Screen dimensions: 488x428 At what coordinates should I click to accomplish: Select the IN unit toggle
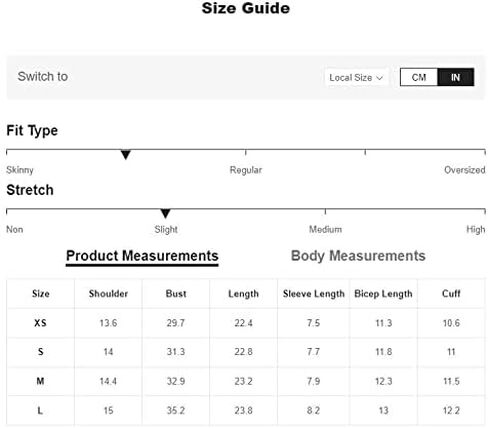pyautogui.click(x=455, y=77)
